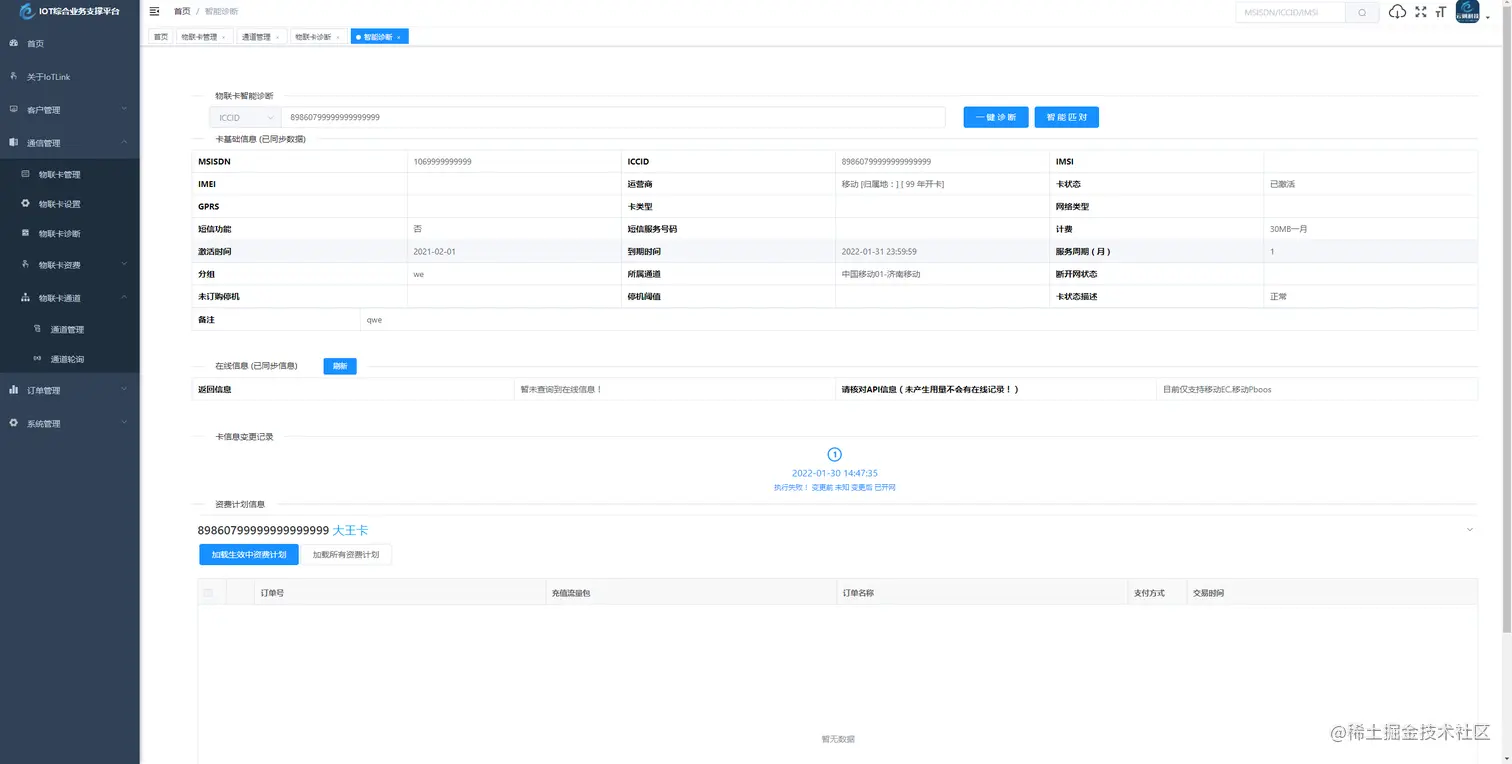Click the 通道轮询 link icon in sidebar
Screen dimensions: 1512x764
(x=37, y=358)
